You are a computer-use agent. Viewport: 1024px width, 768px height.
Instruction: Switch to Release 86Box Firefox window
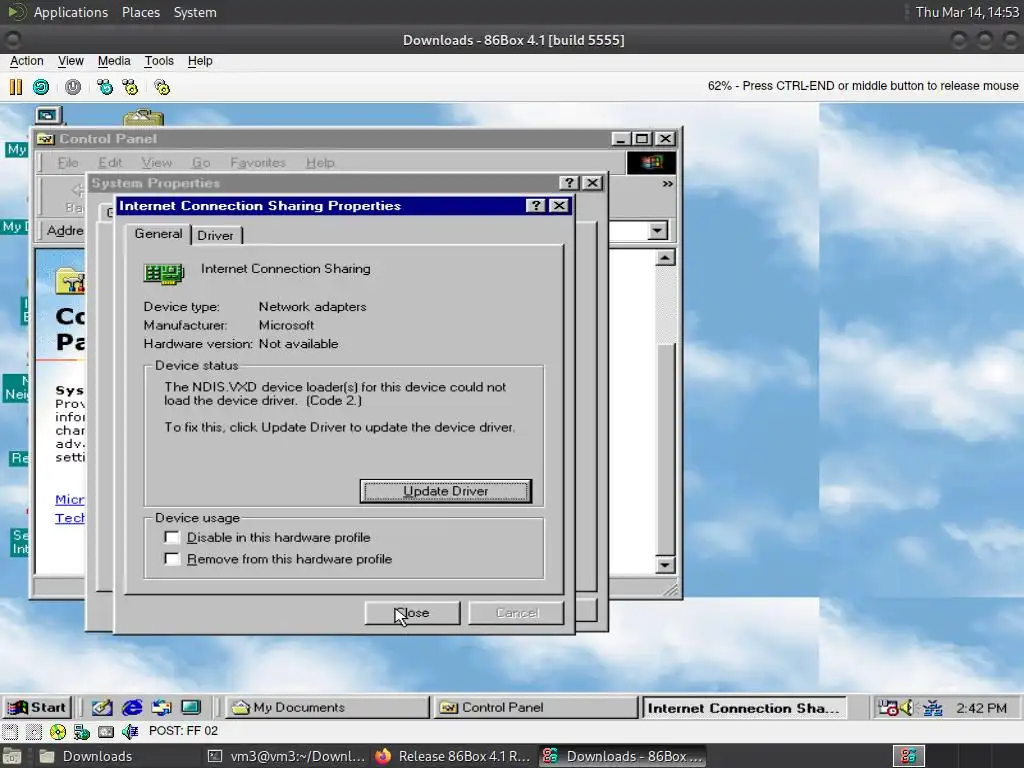click(453, 756)
